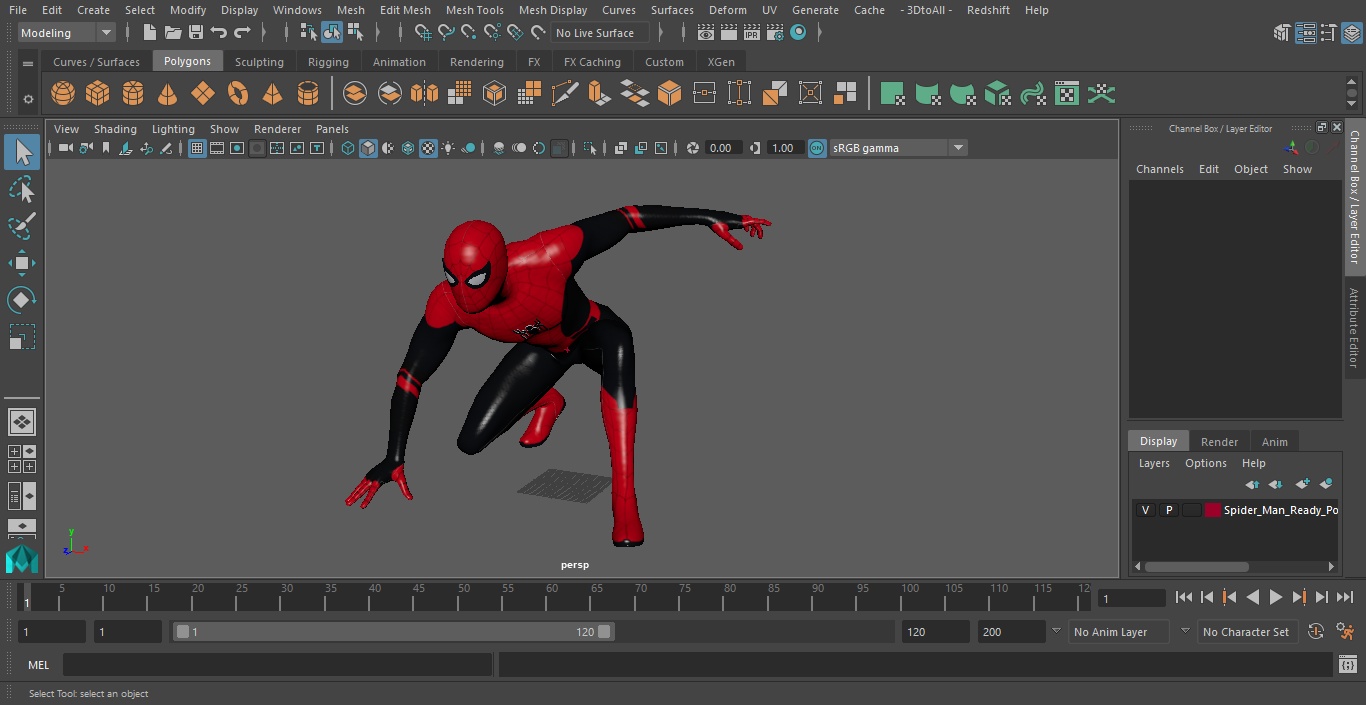Viewport: 1366px width, 705px height.
Task: Click the shelf settings gear icon
Action: point(28,99)
